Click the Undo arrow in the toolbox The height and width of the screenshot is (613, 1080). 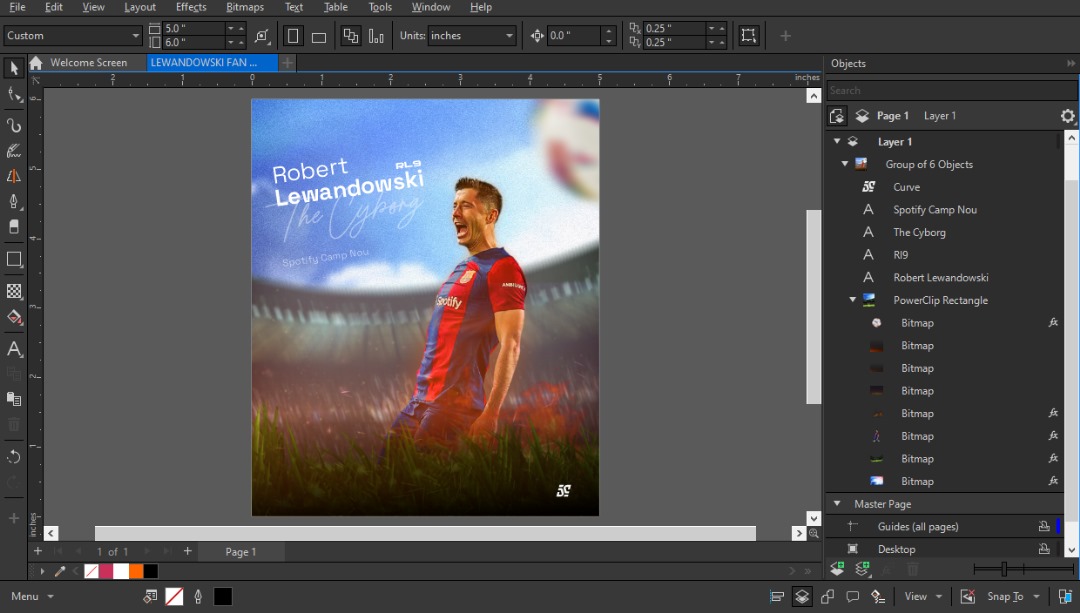point(14,457)
